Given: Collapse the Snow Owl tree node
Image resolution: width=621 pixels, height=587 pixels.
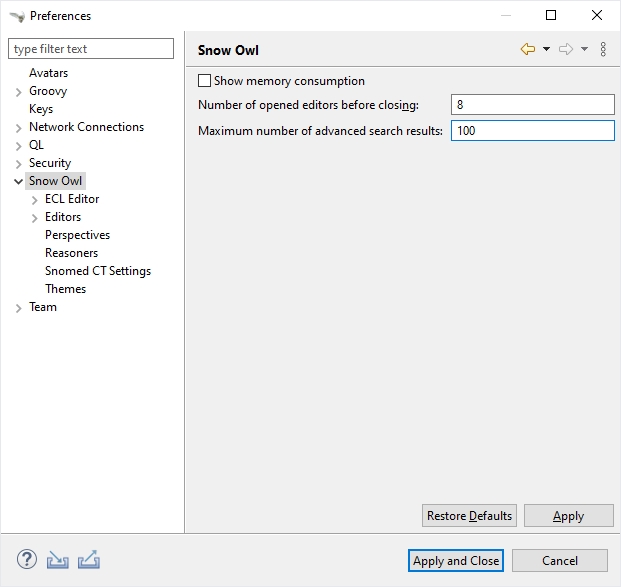Looking at the screenshot, I should coord(18,182).
